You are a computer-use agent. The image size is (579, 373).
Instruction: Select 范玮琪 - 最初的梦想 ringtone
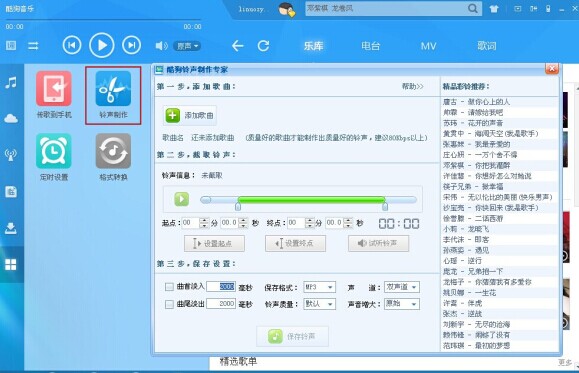pyautogui.click(x=500, y=346)
